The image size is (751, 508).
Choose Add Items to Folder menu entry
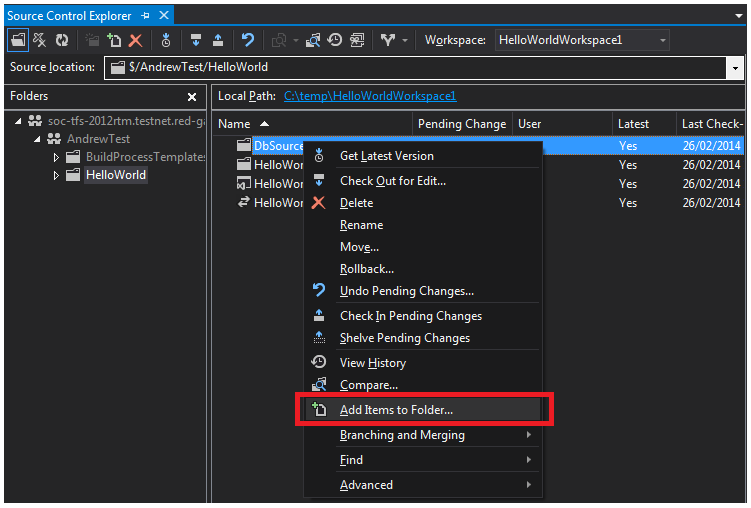coord(396,410)
